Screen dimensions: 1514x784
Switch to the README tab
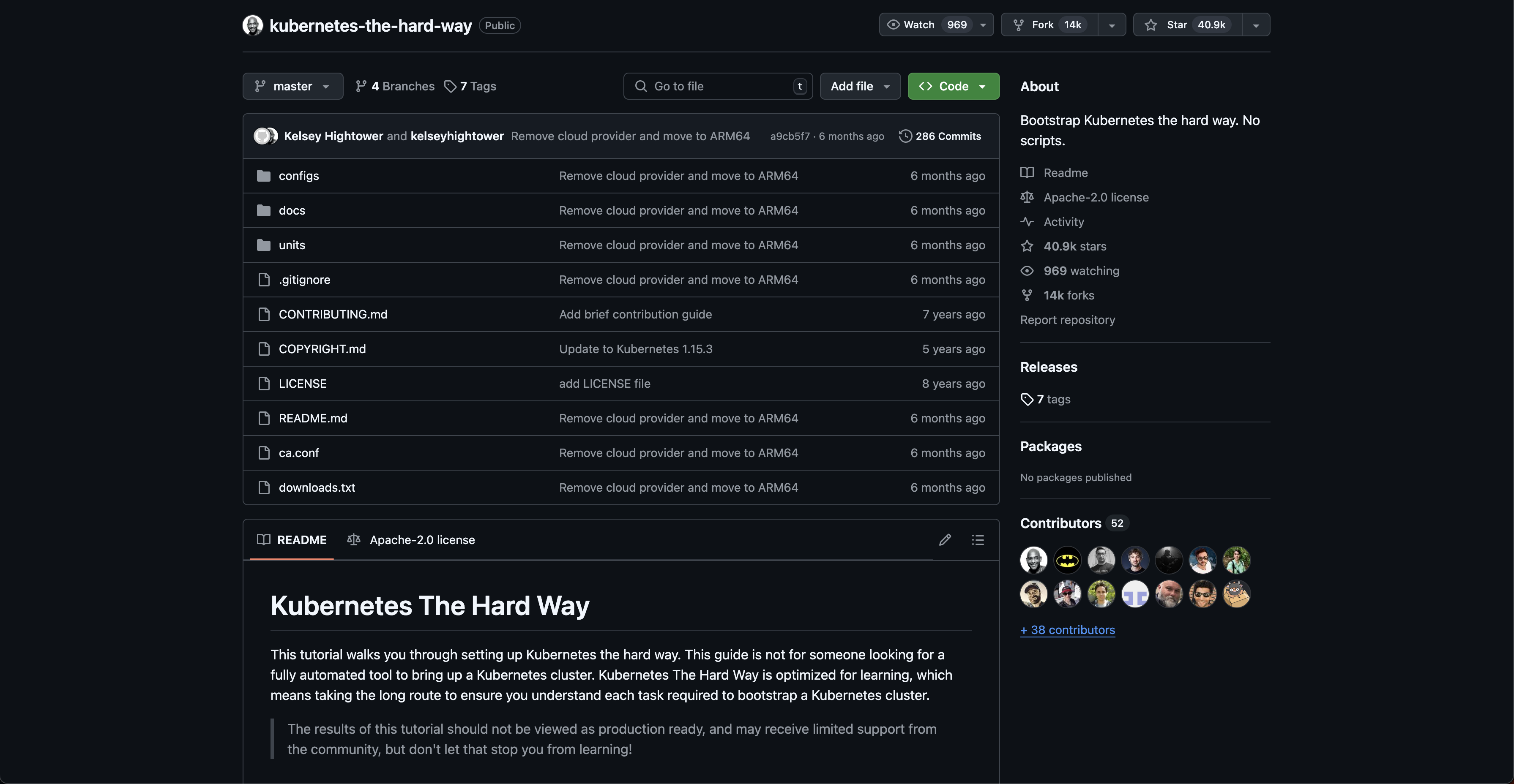click(x=292, y=540)
